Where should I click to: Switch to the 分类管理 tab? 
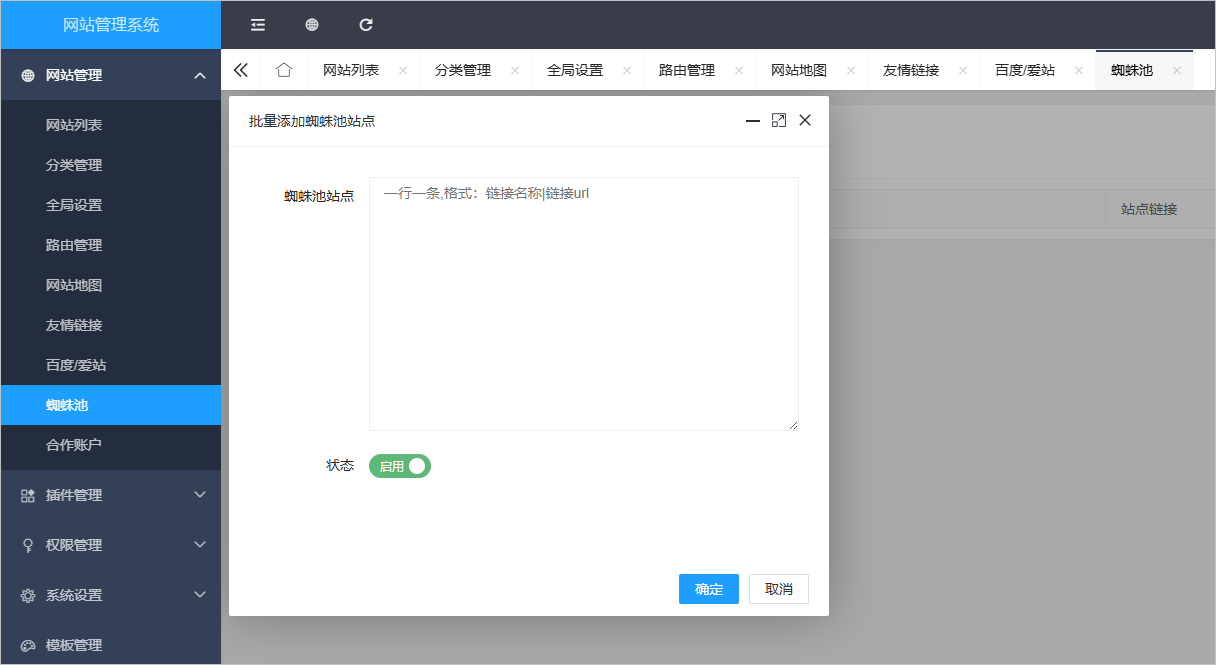pyautogui.click(x=463, y=71)
